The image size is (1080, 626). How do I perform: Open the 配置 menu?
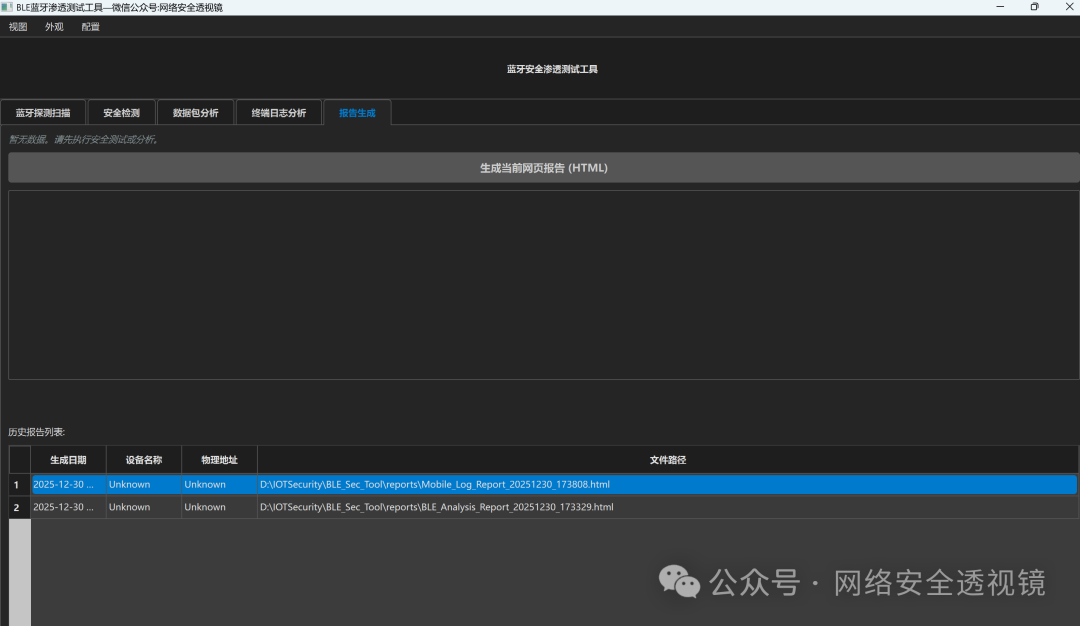[x=90, y=27]
